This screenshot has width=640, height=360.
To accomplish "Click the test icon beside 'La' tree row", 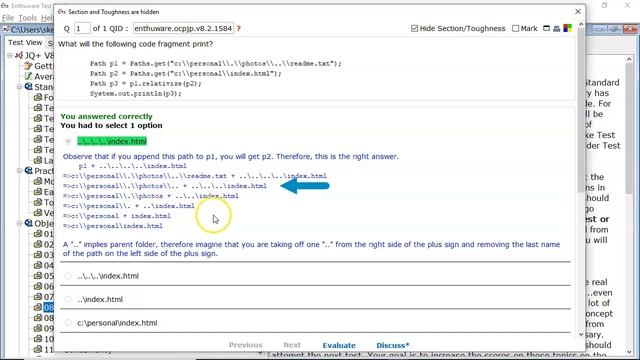I will [x=38, y=160].
